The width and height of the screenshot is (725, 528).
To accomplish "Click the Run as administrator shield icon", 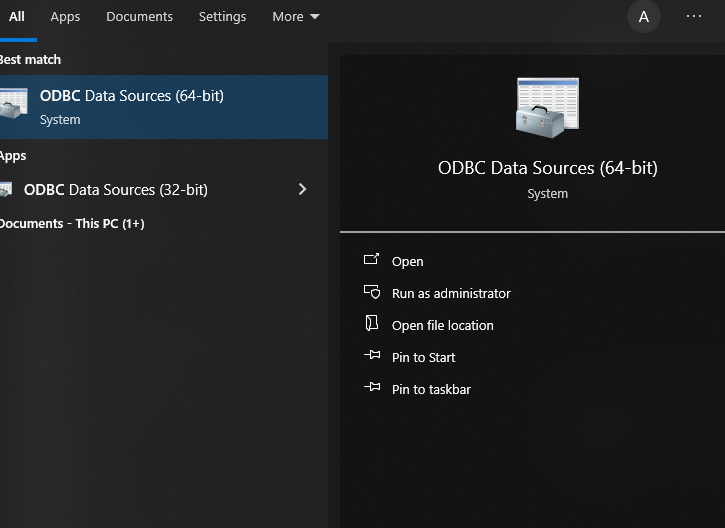I will click(x=372, y=293).
